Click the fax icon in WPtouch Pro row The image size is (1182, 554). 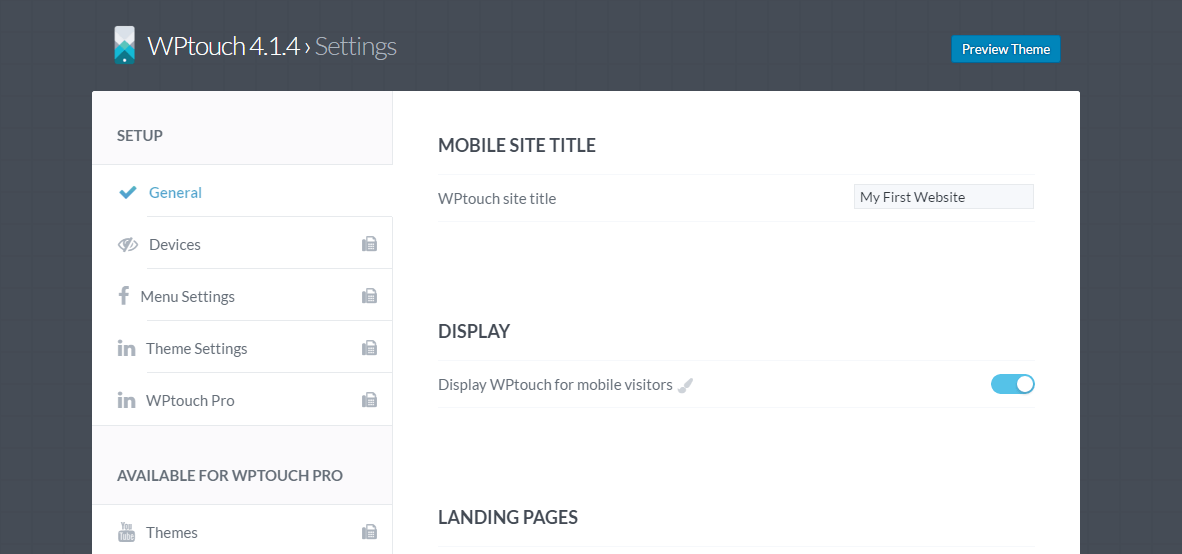click(x=369, y=399)
